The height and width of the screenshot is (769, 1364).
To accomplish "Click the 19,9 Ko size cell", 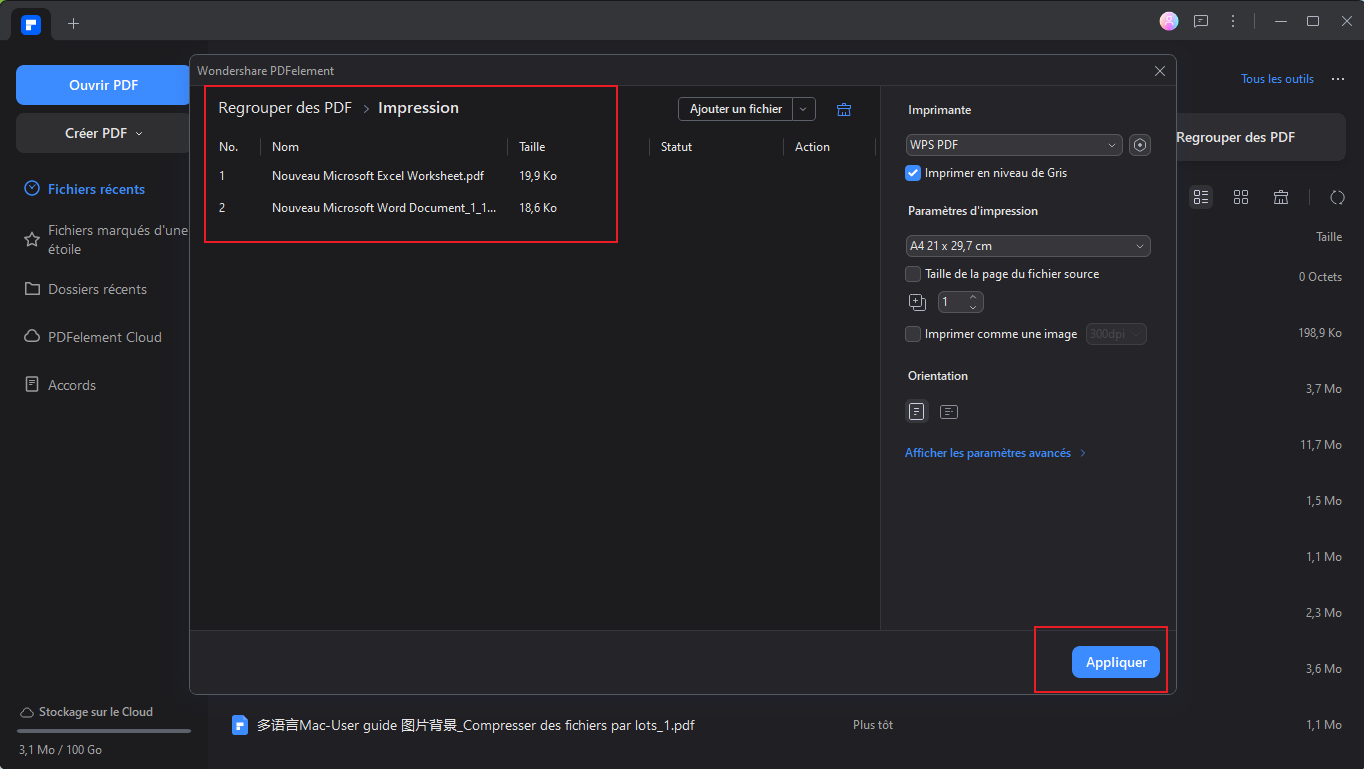I will pos(538,176).
